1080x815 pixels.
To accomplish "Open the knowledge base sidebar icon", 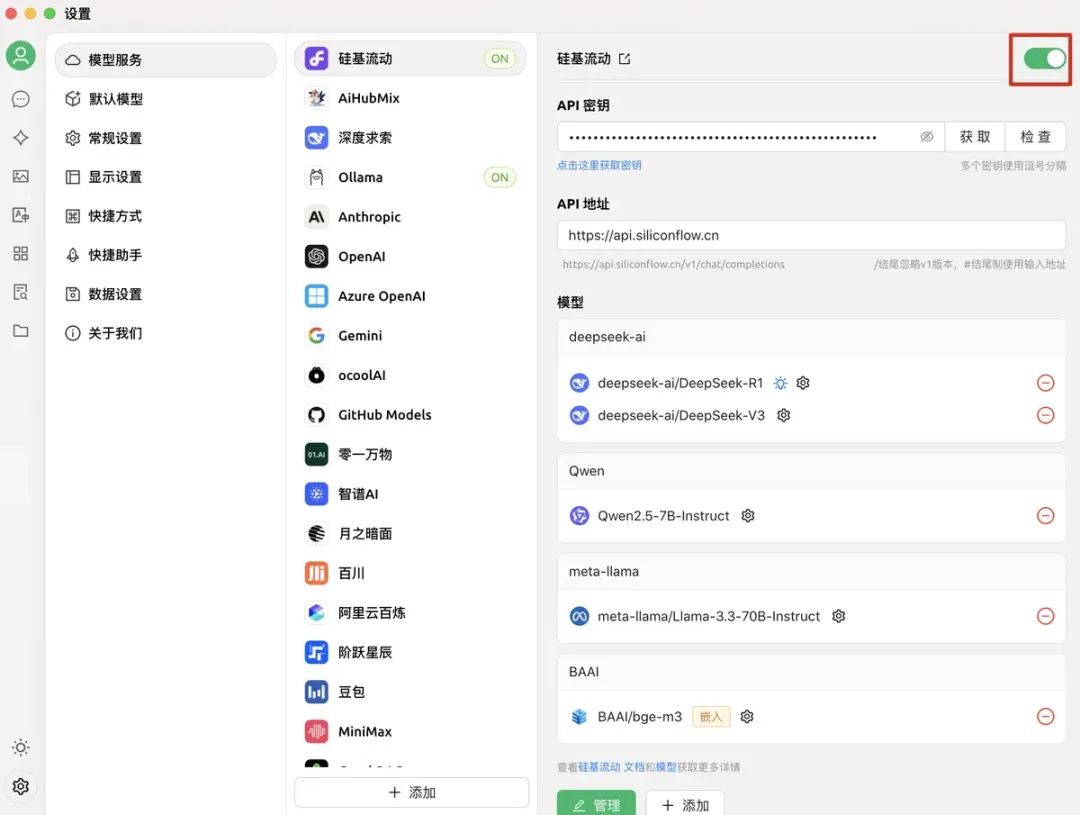I will (21, 292).
